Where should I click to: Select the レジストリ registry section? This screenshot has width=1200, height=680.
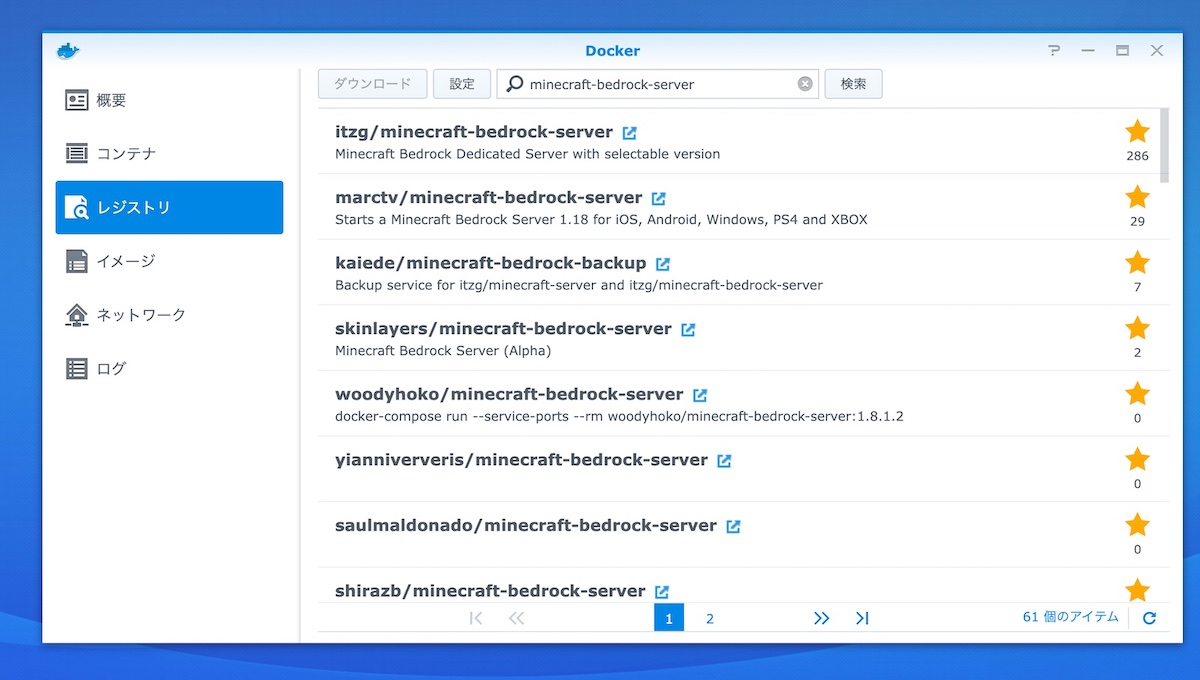pos(169,207)
